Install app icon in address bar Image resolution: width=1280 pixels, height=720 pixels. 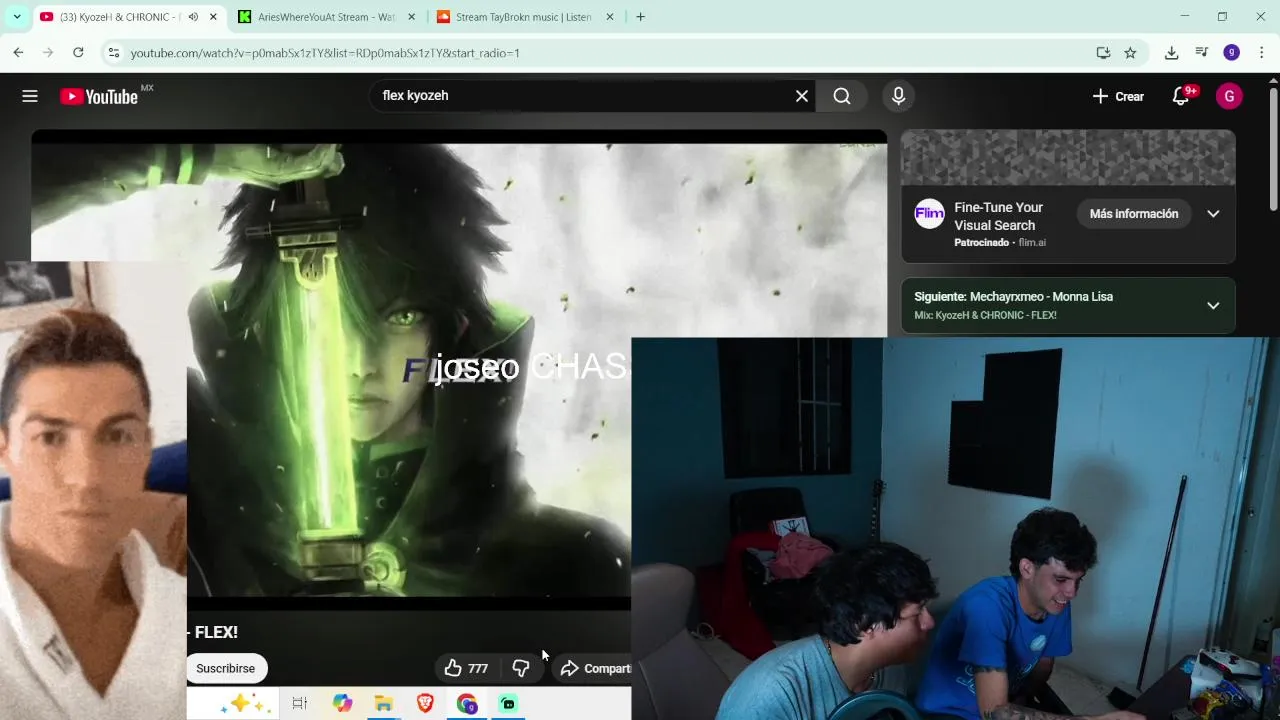[x=1103, y=52]
